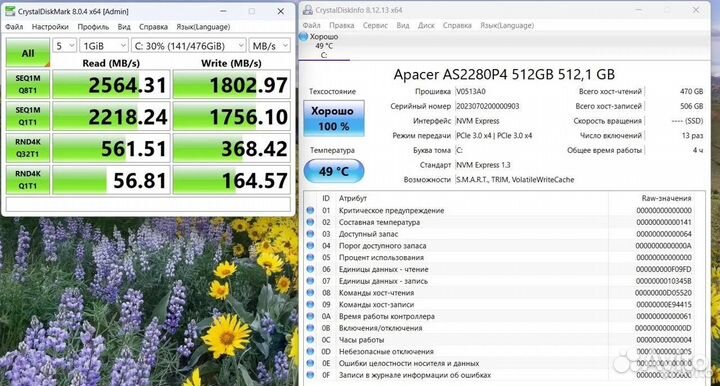Open the test count dropdown showing 5
The width and height of the screenshot is (720, 386).
coord(64,46)
